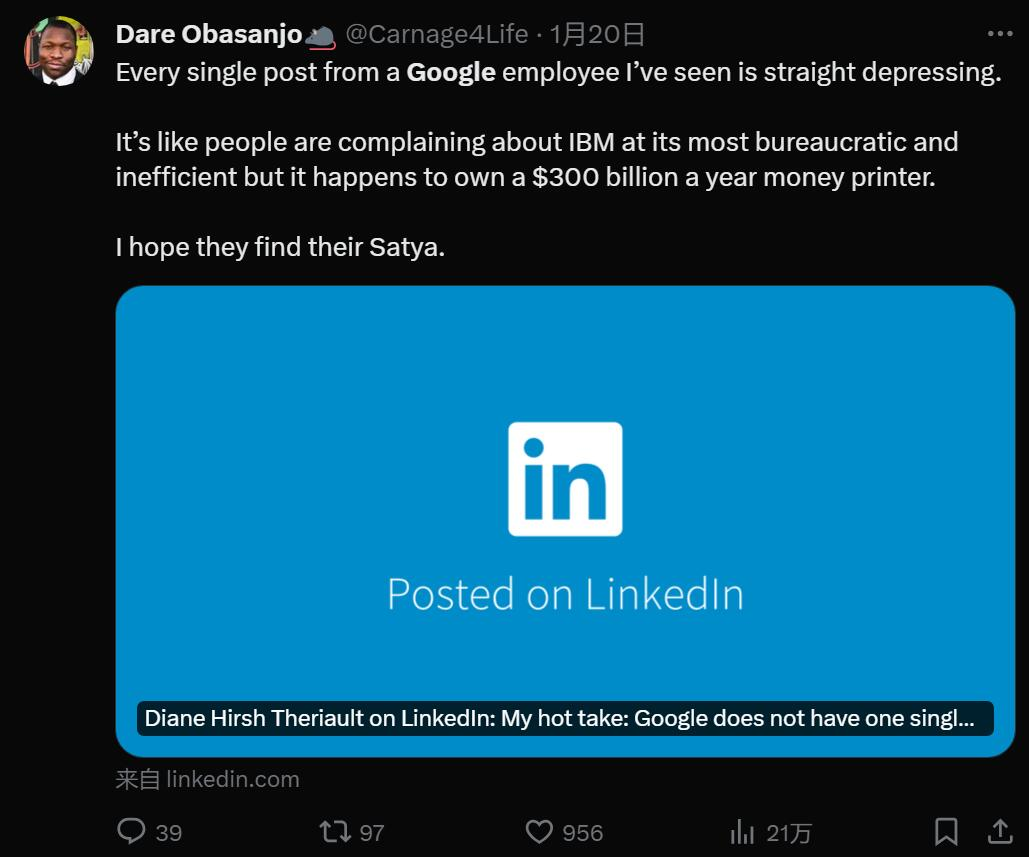Click the Dare Obasanjo display name
The width and height of the screenshot is (1029, 857).
point(209,35)
